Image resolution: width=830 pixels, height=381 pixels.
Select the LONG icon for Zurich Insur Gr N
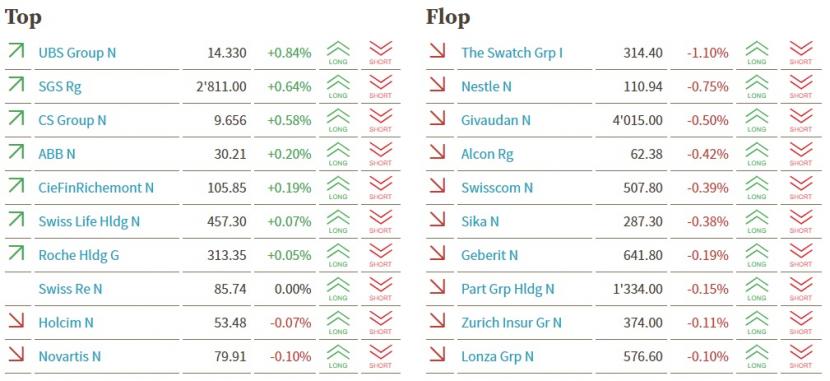pyautogui.click(x=756, y=323)
